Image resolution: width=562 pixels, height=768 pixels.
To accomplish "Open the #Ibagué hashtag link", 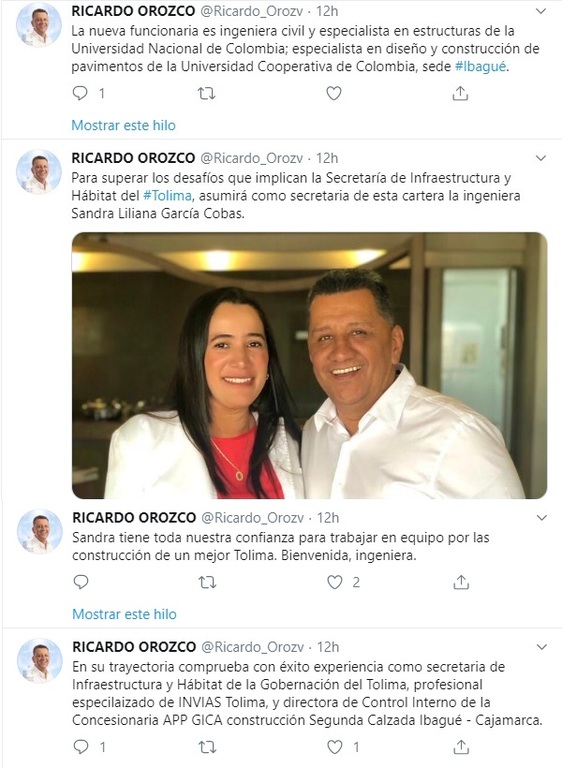I will [480, 67].
